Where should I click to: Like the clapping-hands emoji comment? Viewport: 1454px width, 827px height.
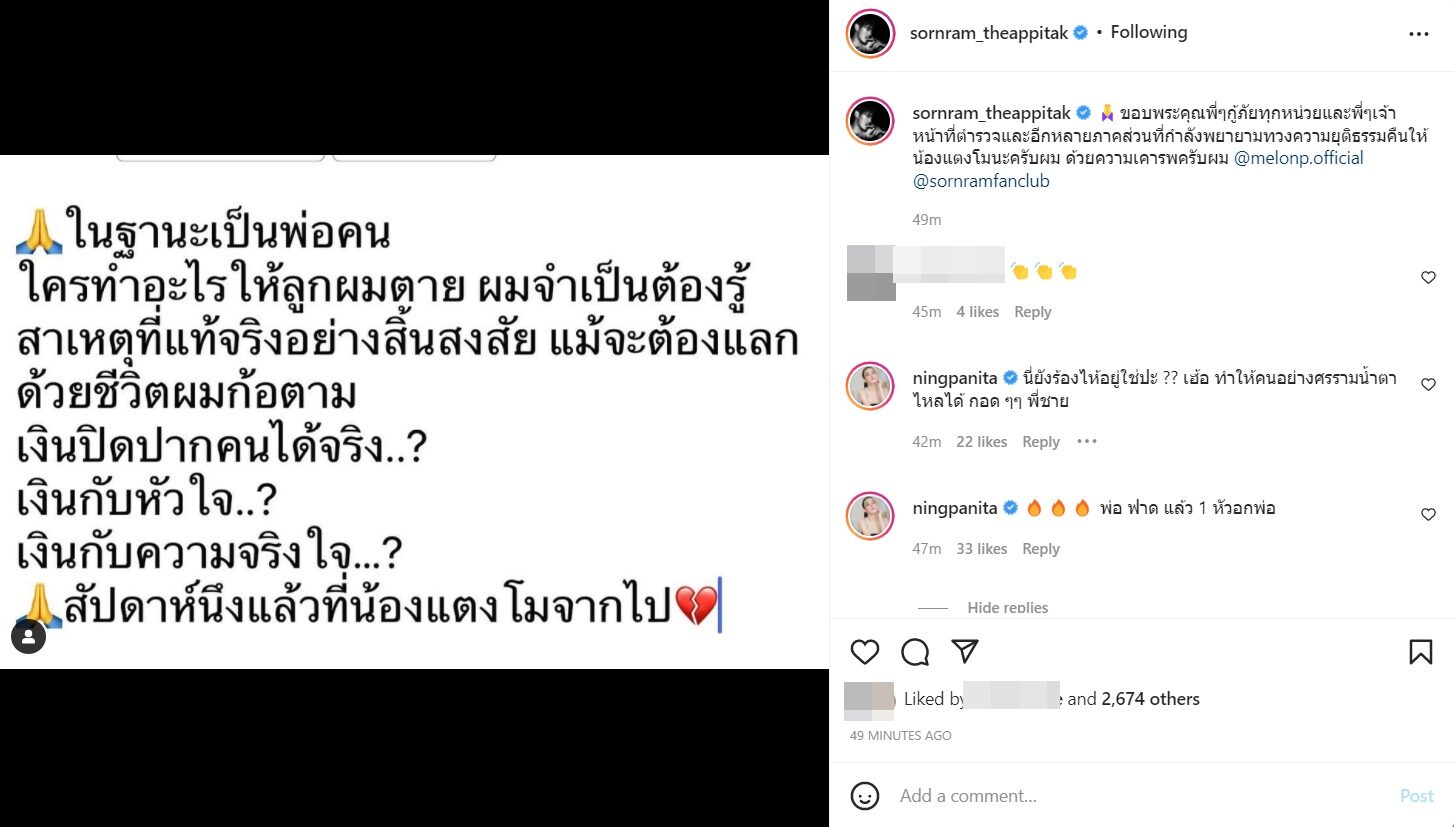(x=1428, y=278)
